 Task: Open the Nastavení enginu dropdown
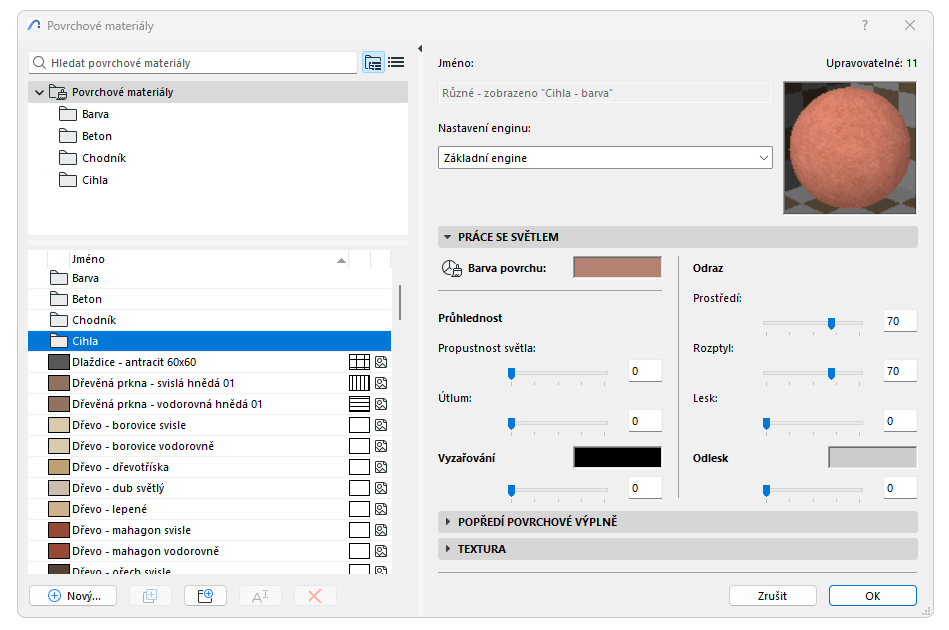[x=605, y=158]
